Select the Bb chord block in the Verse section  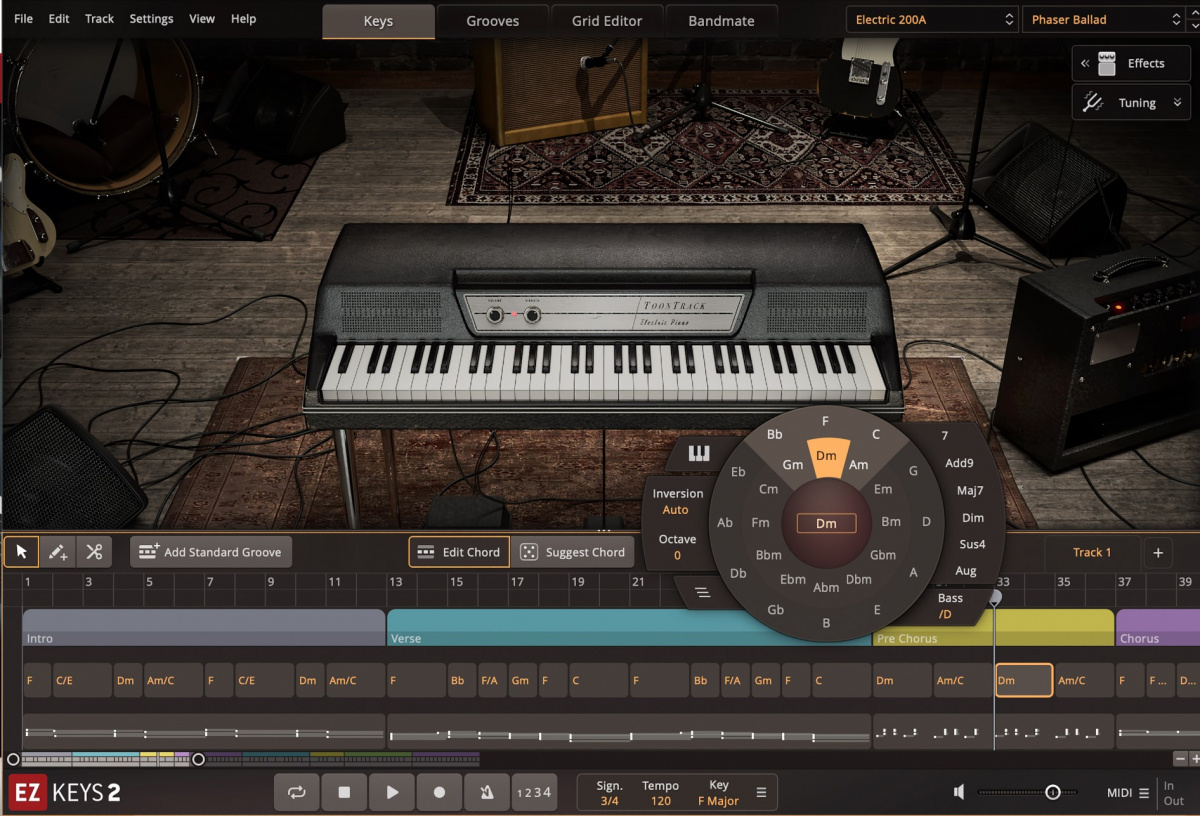pyautogui.click(x=460, y=680)
